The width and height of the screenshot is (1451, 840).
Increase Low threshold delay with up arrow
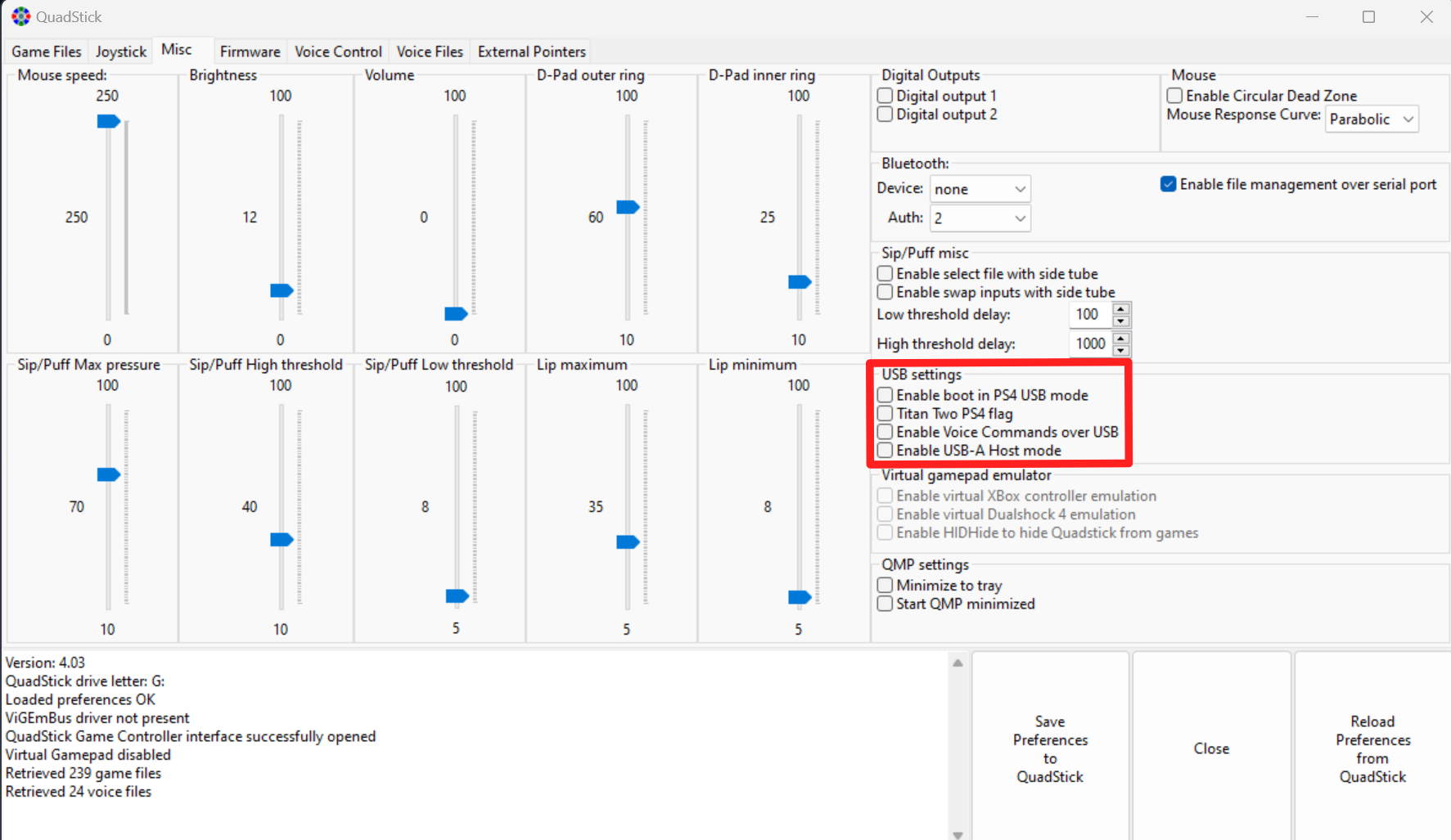point(1121,309)
